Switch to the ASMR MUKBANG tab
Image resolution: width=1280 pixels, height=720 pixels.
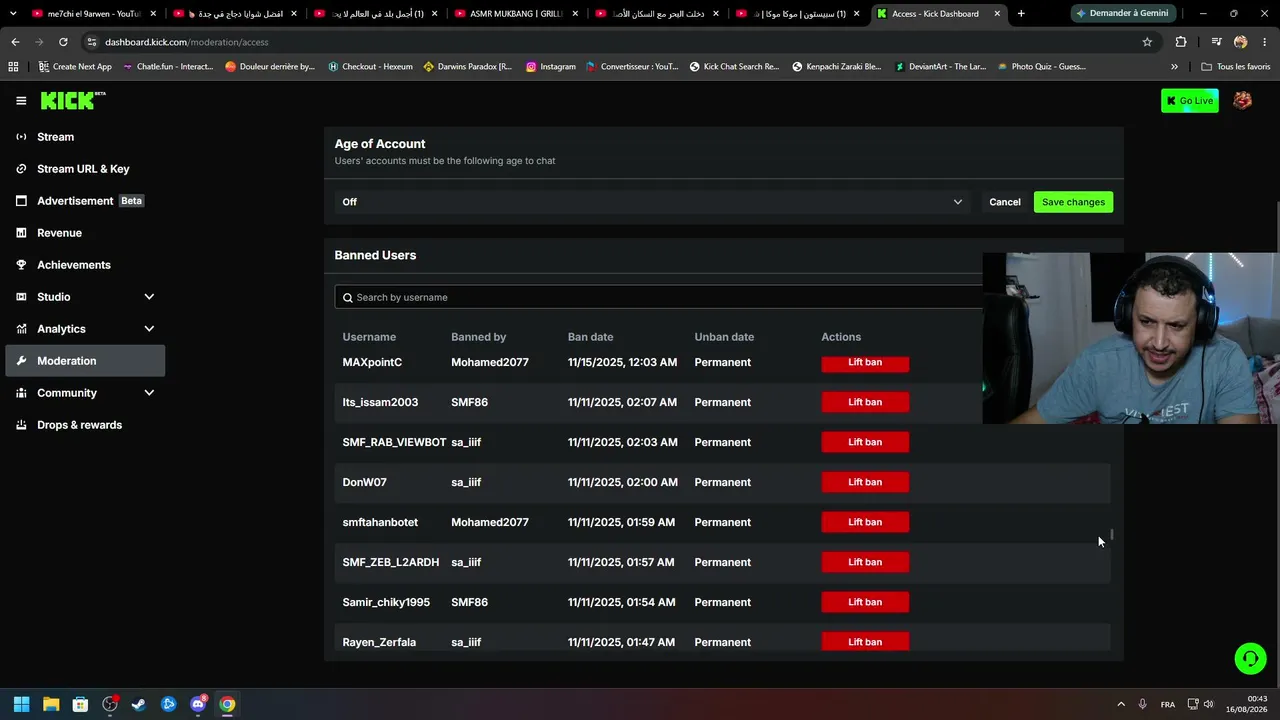tap(515, 14)
